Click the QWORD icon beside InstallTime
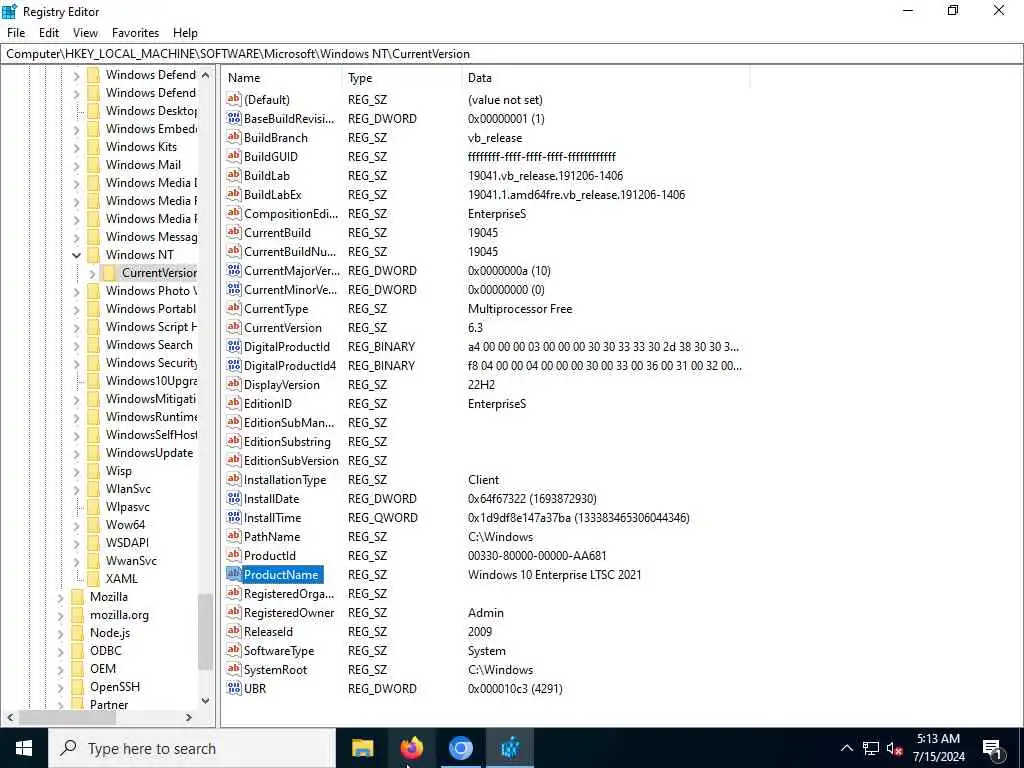Screen dimensions: 1024x768 234,517
